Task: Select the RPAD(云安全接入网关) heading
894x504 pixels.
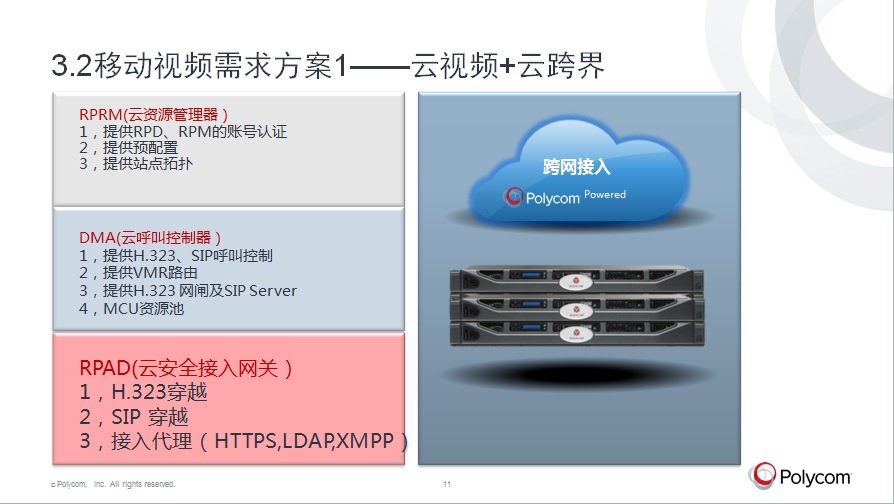Action: [x=186, y=368]
